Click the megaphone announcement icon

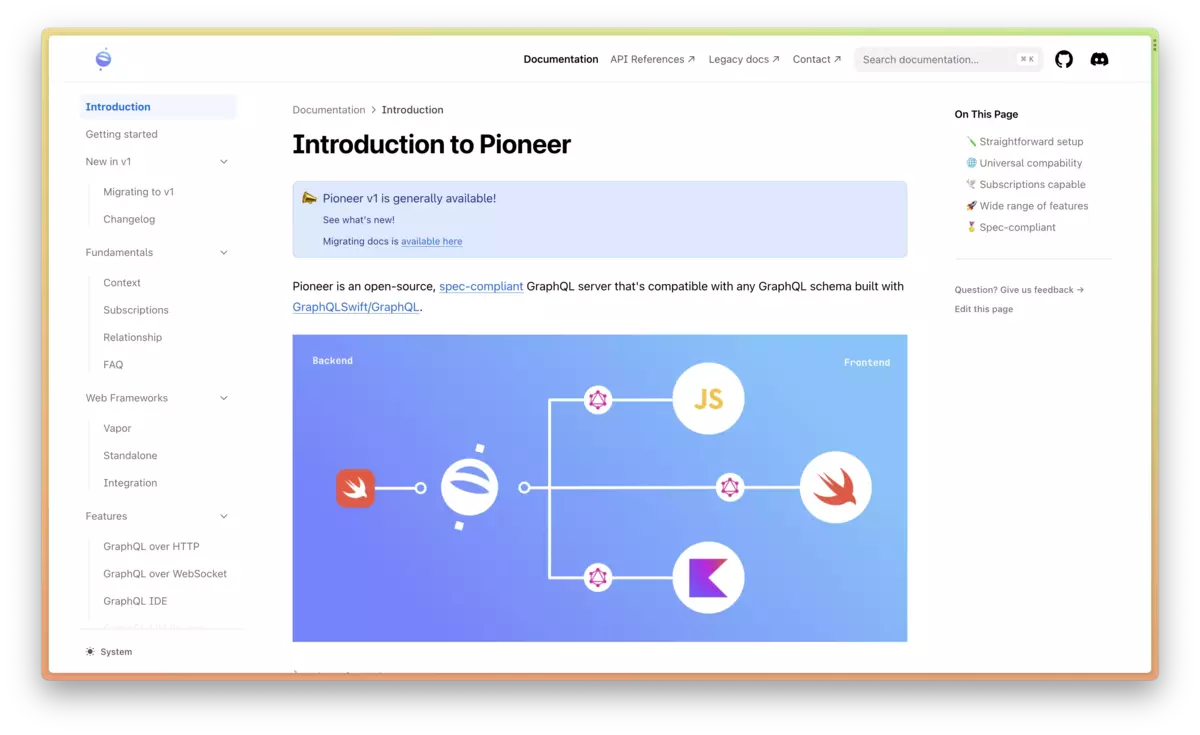pos(310,198)
